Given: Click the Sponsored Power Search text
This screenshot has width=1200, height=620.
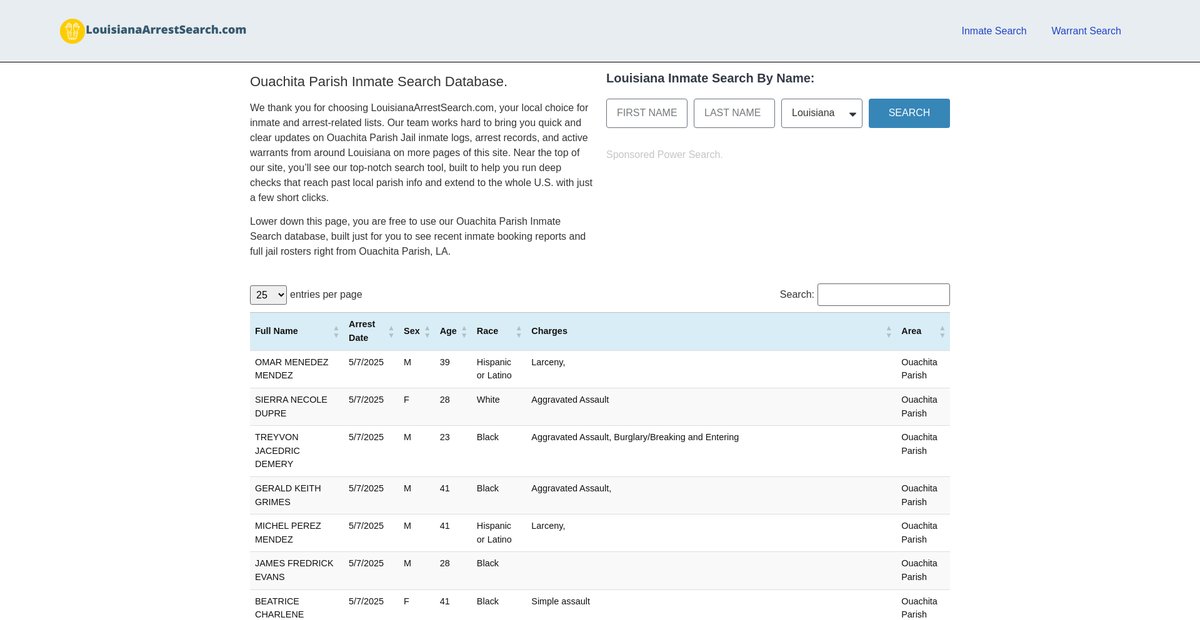Looking at the screenshot, I should click(663, 155).
